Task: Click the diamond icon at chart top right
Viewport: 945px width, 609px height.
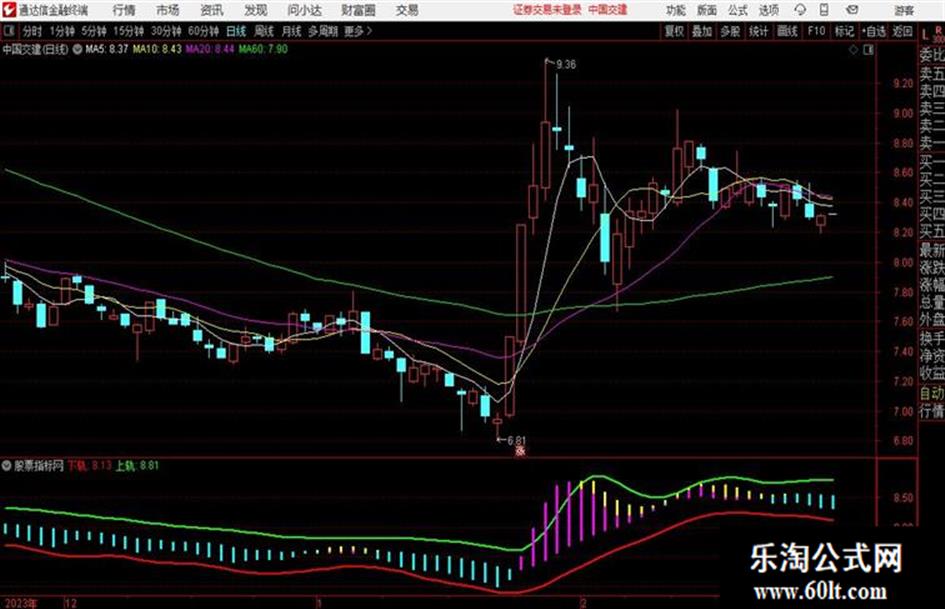Action: tap(853, 50)
